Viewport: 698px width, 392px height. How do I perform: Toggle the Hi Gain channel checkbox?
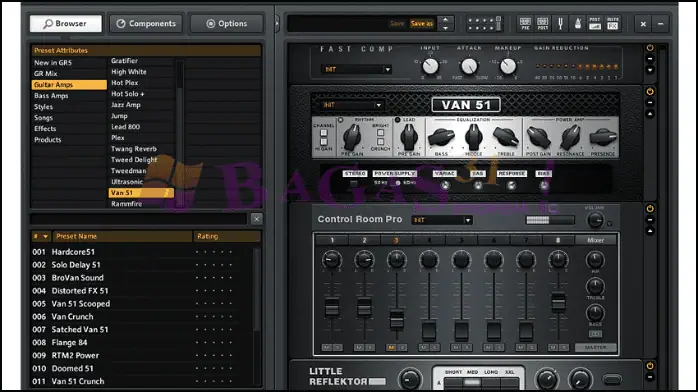pyautogui.click(x=324, y=141)
